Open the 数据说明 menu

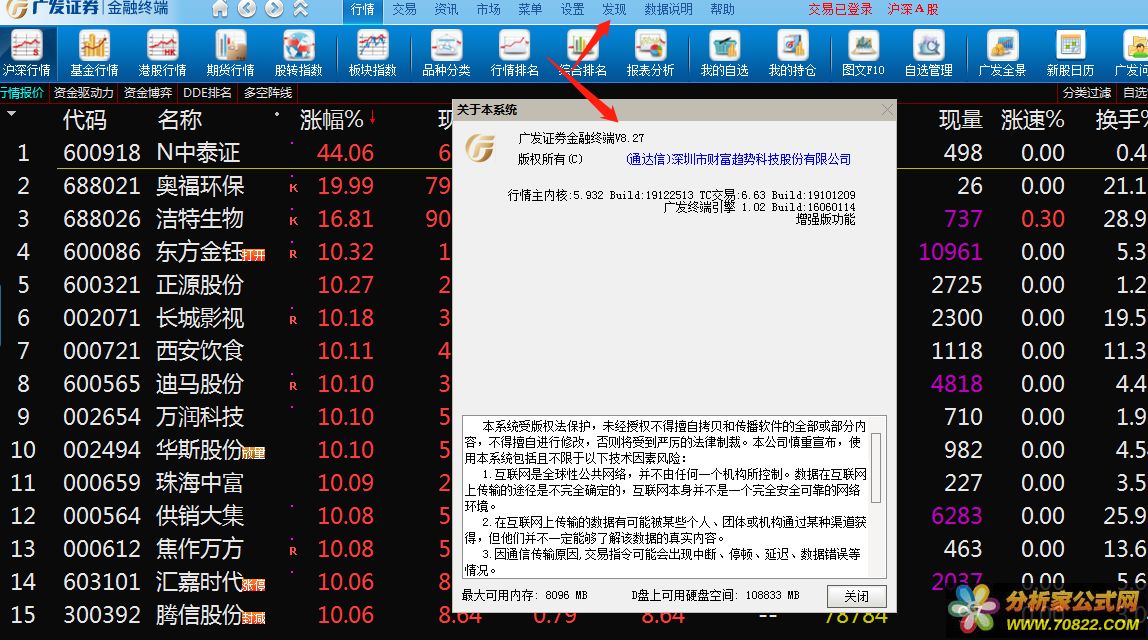(x=668, y=10)
